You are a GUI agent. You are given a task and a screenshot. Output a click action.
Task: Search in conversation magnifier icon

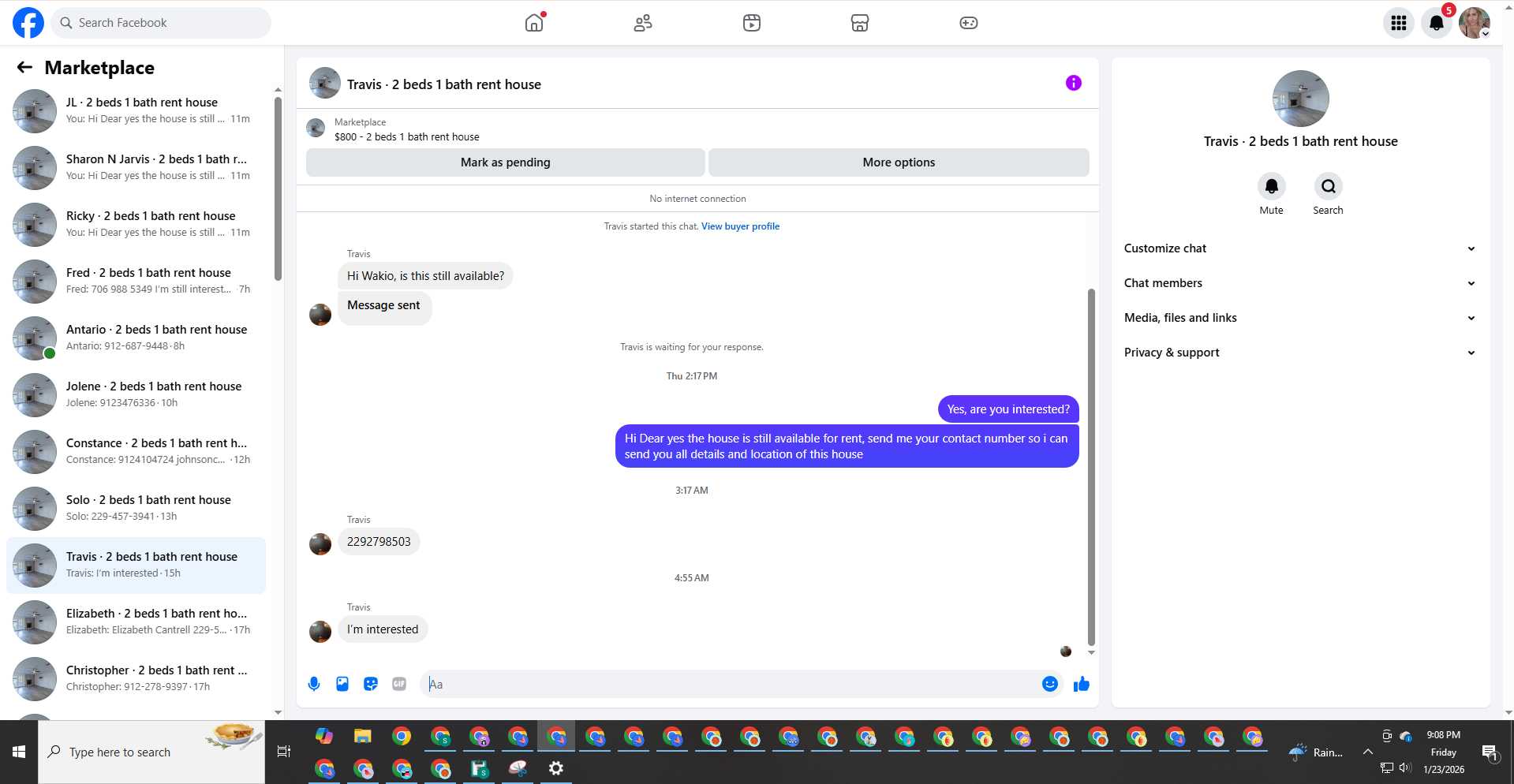tap(1329, 186)
